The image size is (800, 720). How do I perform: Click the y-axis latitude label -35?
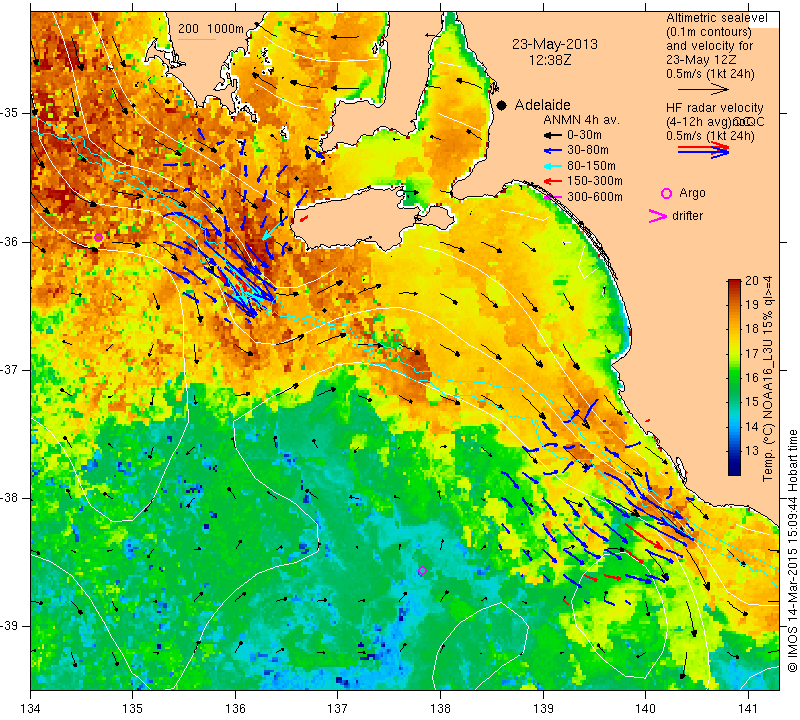[x=11, y=113]
